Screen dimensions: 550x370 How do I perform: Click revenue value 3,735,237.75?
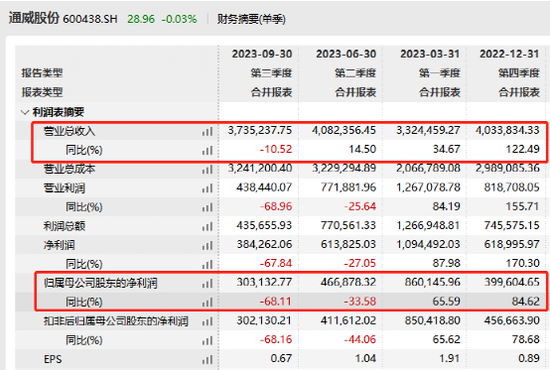260,130
